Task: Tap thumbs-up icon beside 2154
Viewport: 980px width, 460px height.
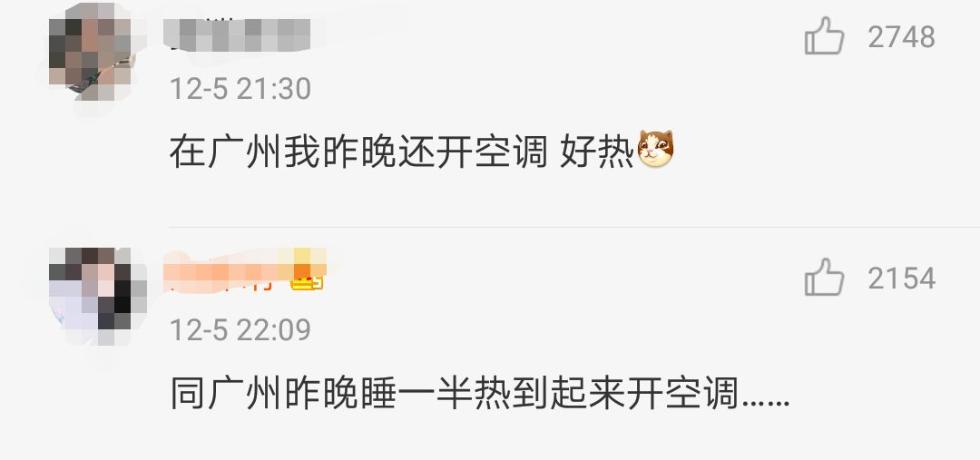Action: [x=824, y=277]
